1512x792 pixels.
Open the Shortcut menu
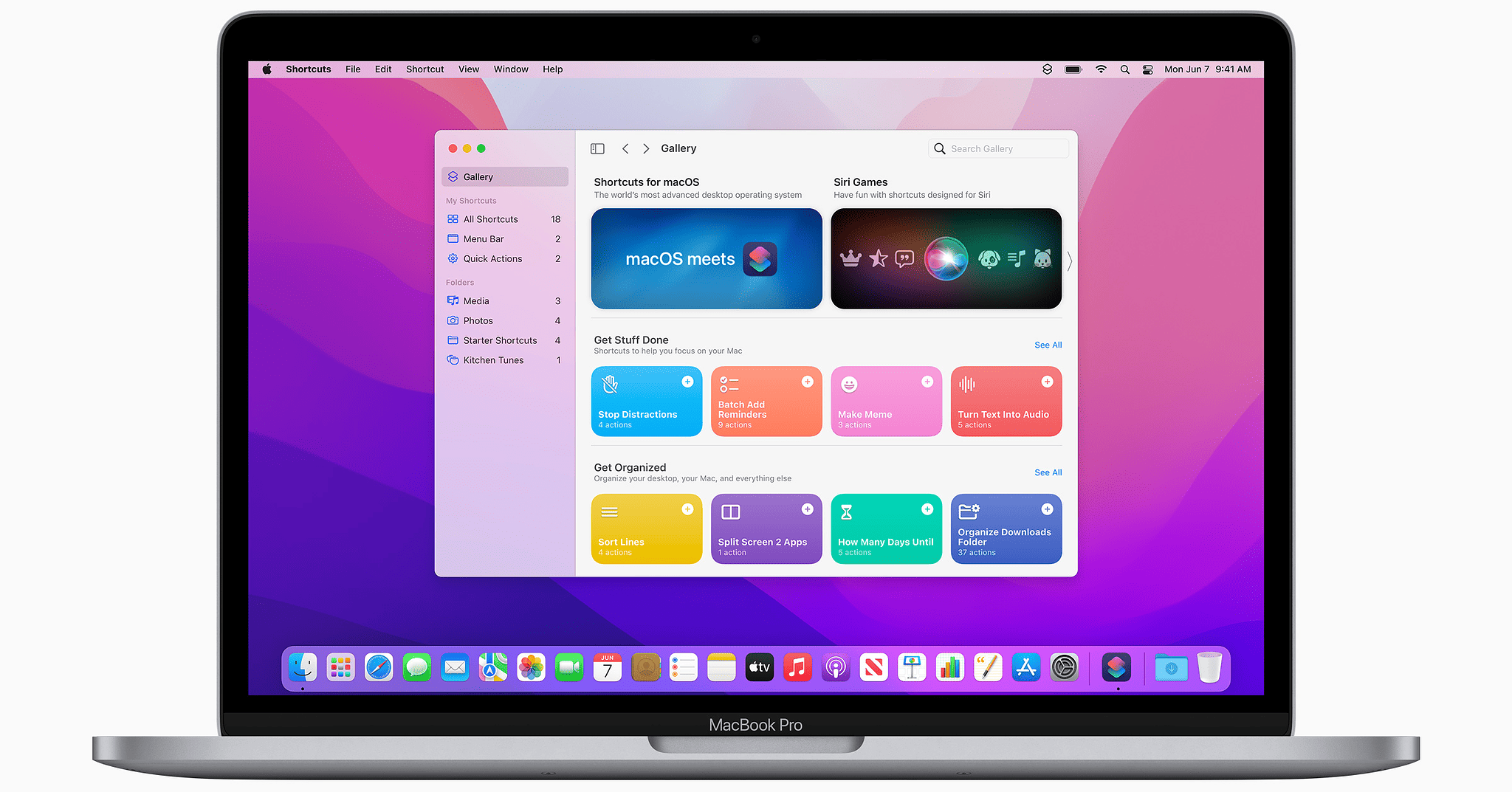425,69
